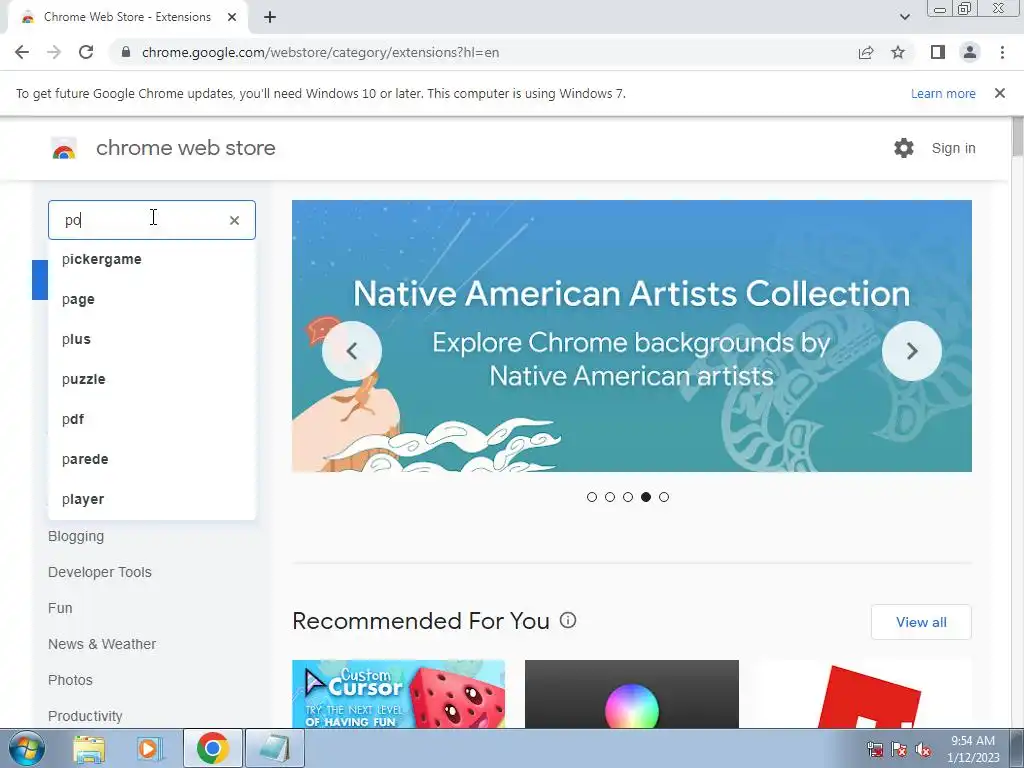Choose the 'page' suggestion
1024x768 pixels.
point(152,299)
